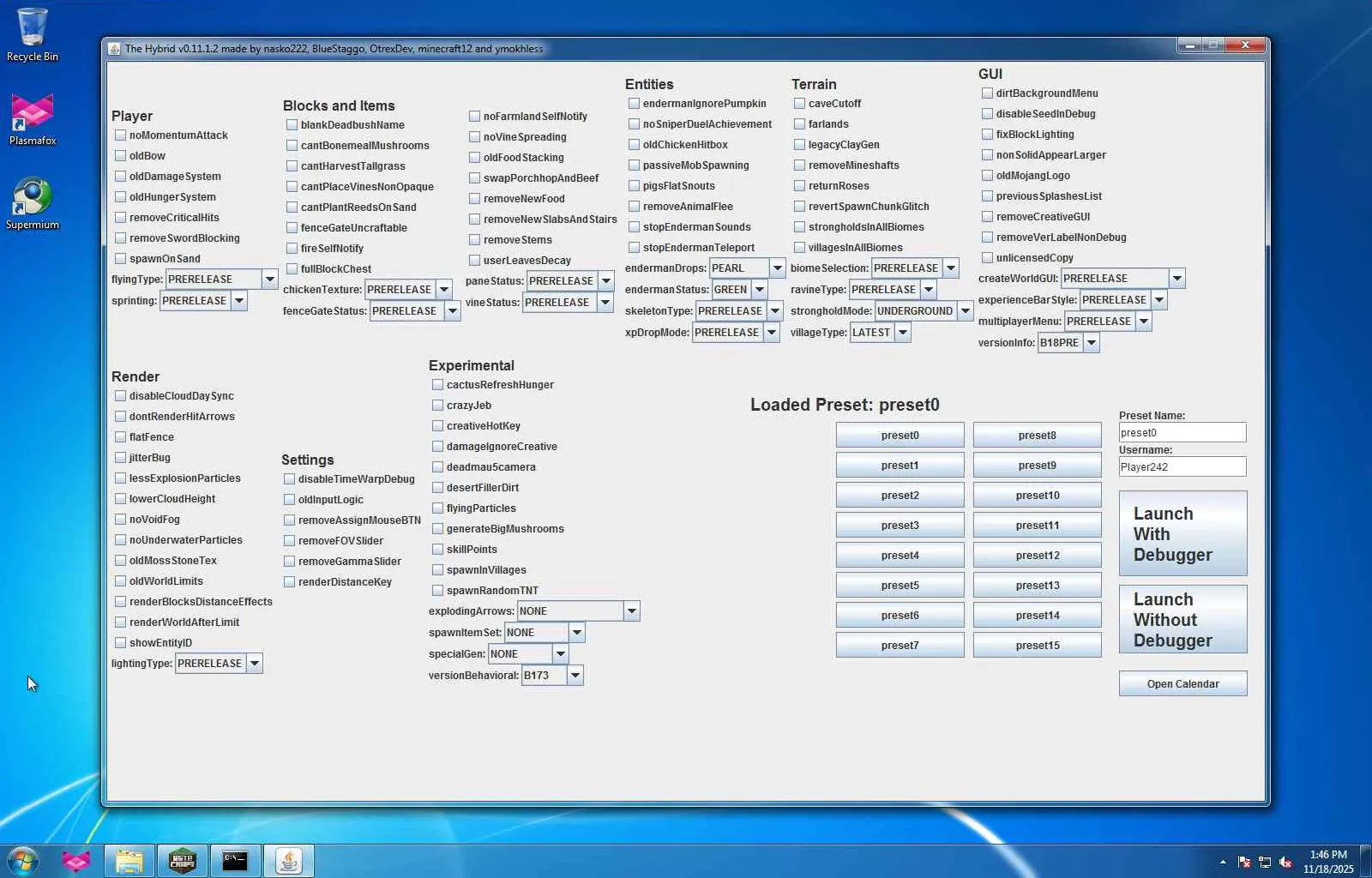Enable the noMomentumAttack checkbox
This screenshot has width=1372, height=878.
tap(121, 135)
